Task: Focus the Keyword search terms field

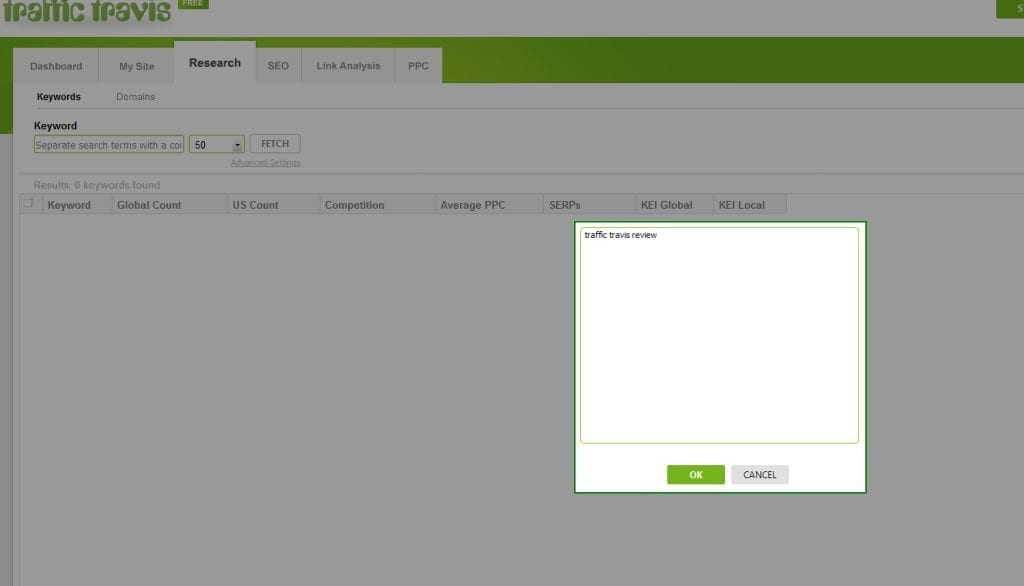Action: pyautogui.click(x=108, y=144)
